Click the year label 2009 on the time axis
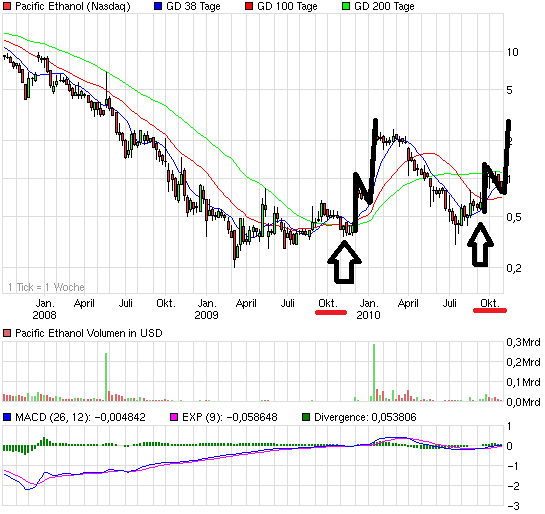545x514 pixels. pyautogui.click(x=206, y=315)
